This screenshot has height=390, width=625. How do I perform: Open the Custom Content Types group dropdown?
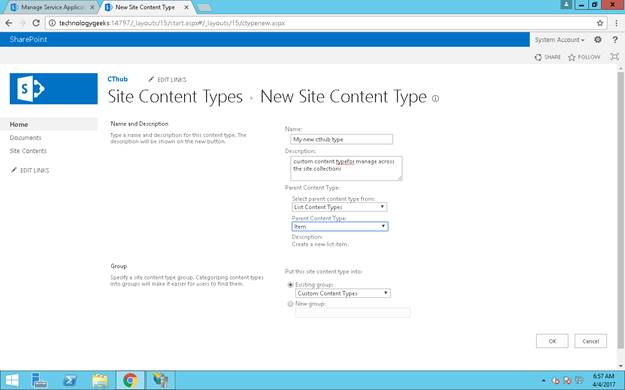coord(343,293)
